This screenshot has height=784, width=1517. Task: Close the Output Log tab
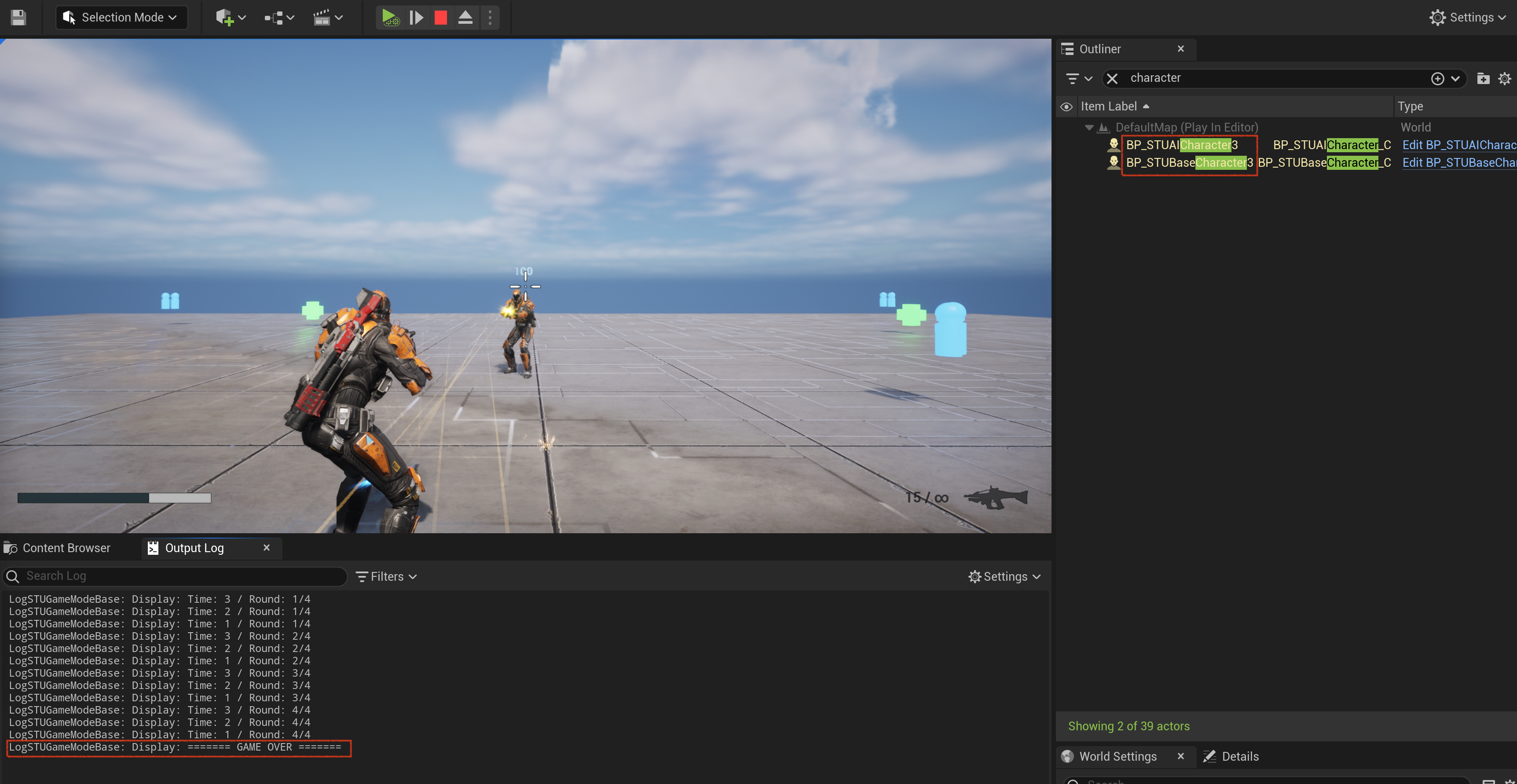pyautogui.click(x=266, y=548)
